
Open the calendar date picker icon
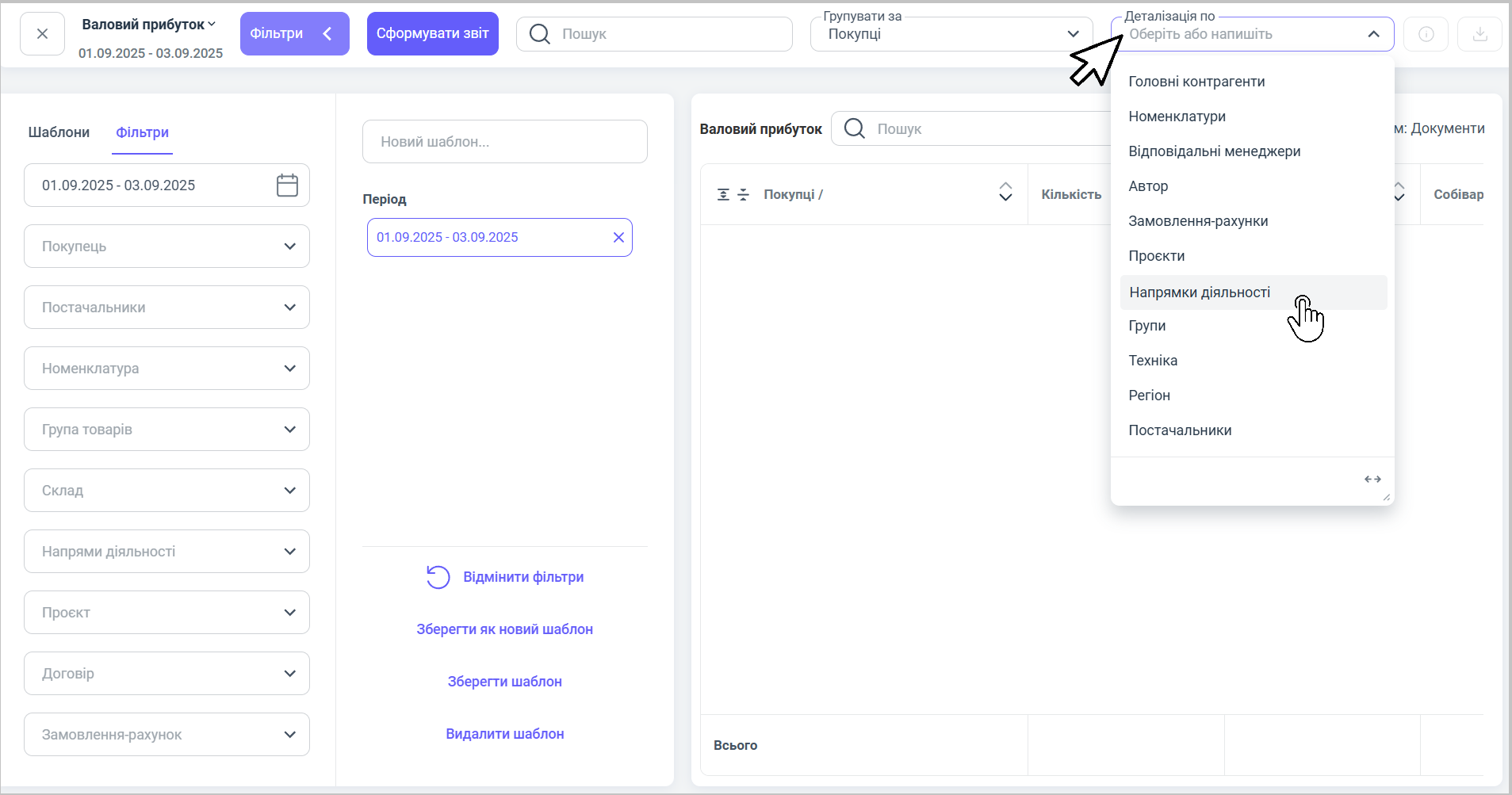pyautogui.click(x=287, y=185)
